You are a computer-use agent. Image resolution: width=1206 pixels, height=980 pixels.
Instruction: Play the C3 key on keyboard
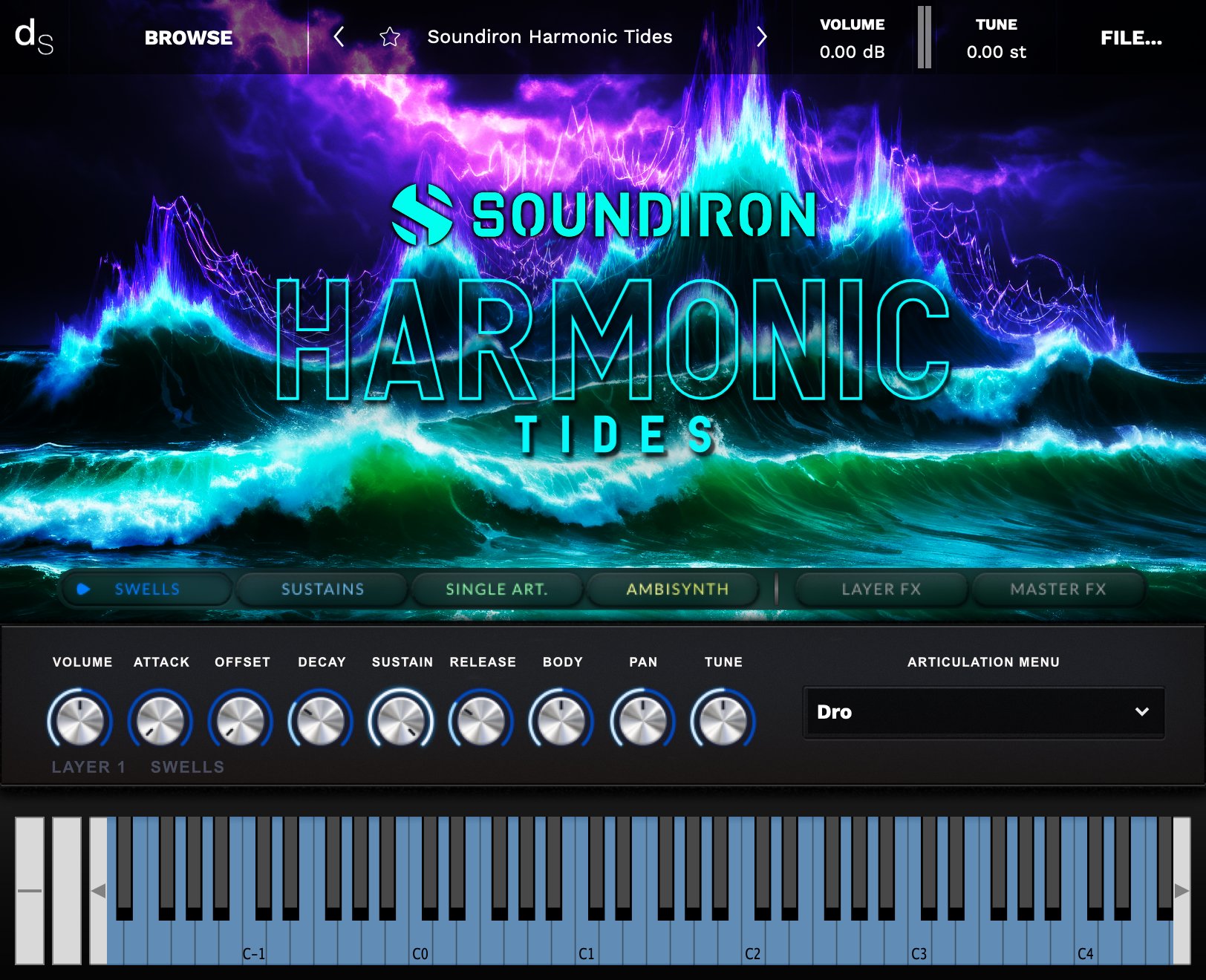919,944
